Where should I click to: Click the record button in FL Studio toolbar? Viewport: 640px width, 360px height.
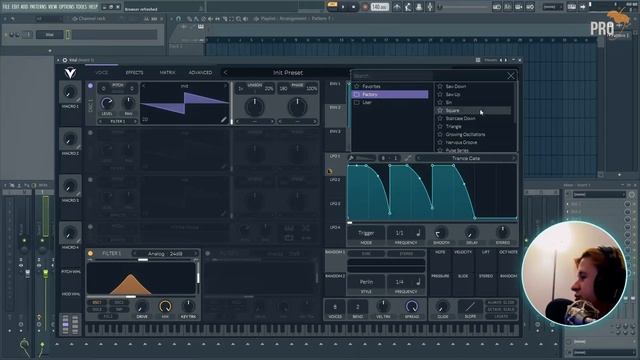coord(365,7)
